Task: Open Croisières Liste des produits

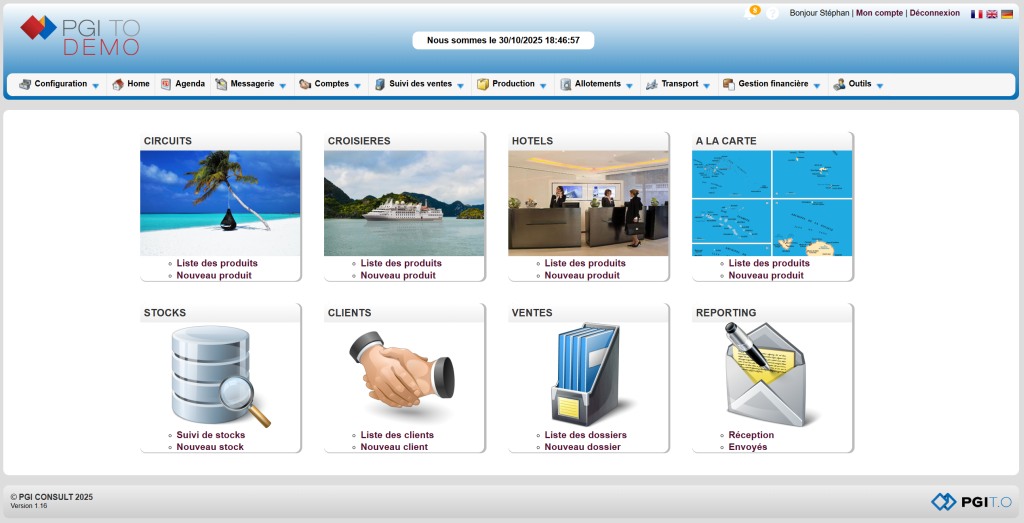Action: [x=401, y=263]
